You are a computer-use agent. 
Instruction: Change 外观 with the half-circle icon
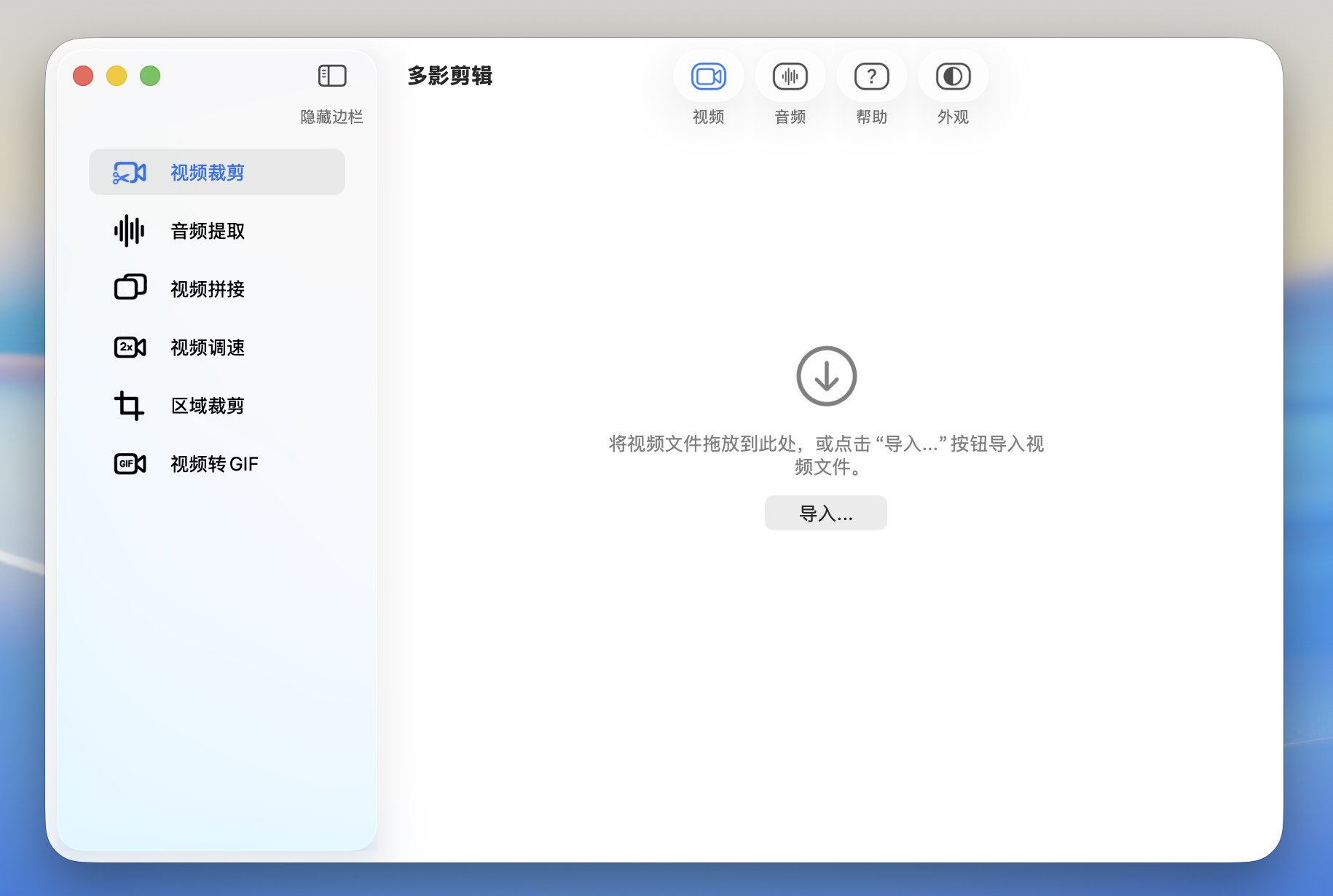[953, 76]
